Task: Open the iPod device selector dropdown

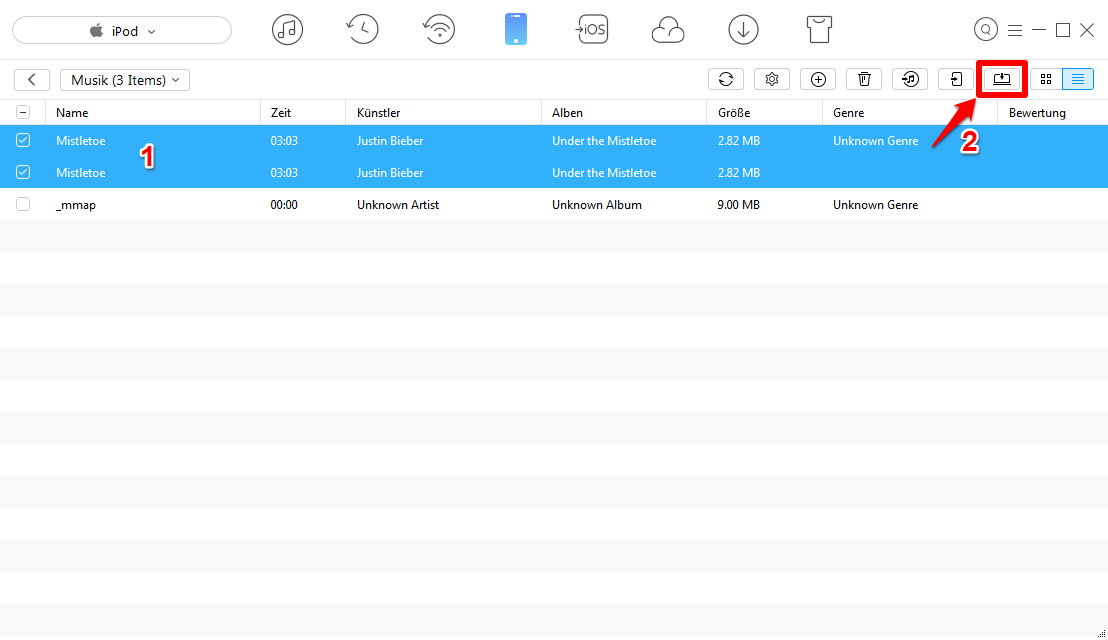Action: tap(122, 30)
